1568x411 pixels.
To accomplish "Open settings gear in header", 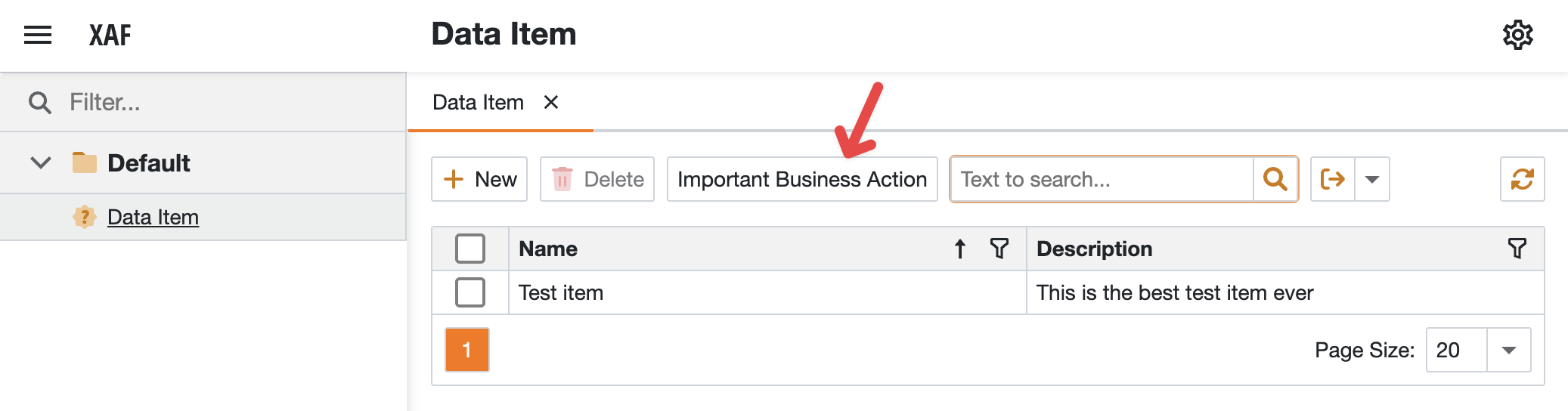I will click(x=1517, y=35).
